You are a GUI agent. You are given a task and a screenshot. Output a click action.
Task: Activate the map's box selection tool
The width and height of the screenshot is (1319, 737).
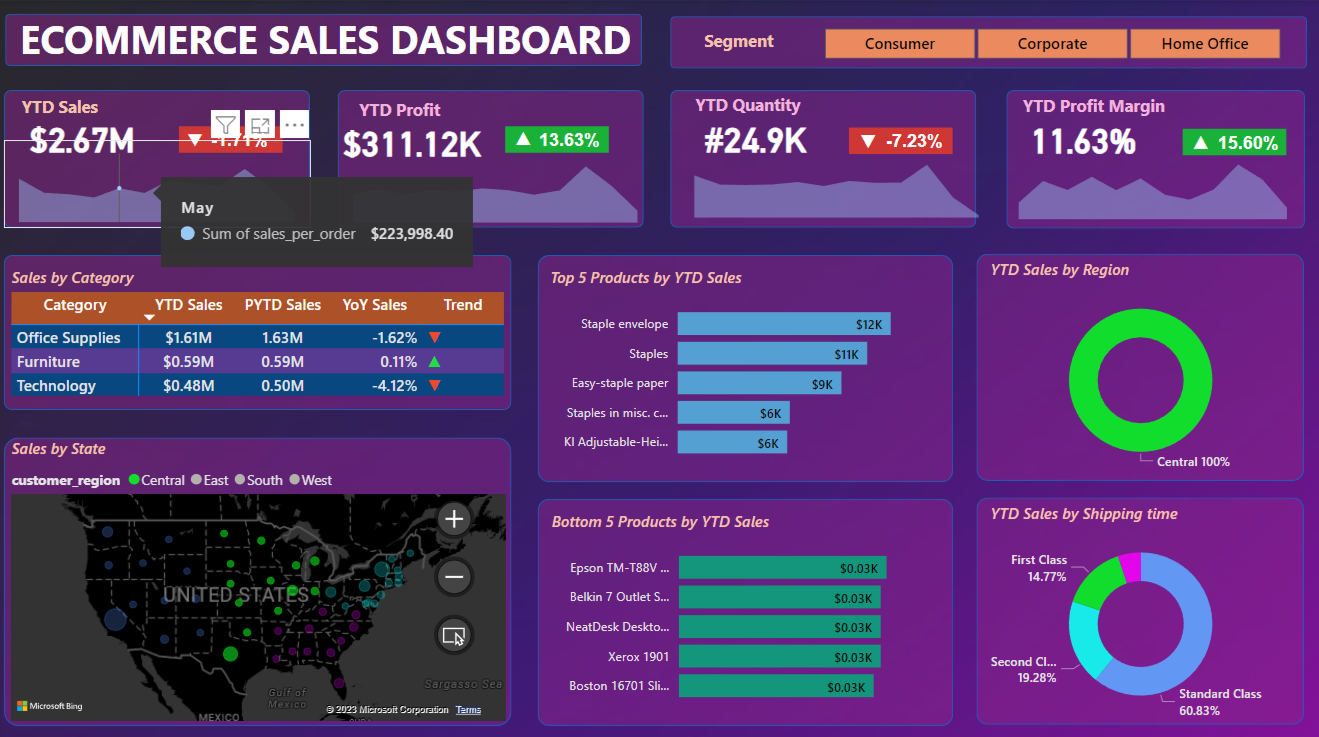pyautogui.click(x=453, y=635)
